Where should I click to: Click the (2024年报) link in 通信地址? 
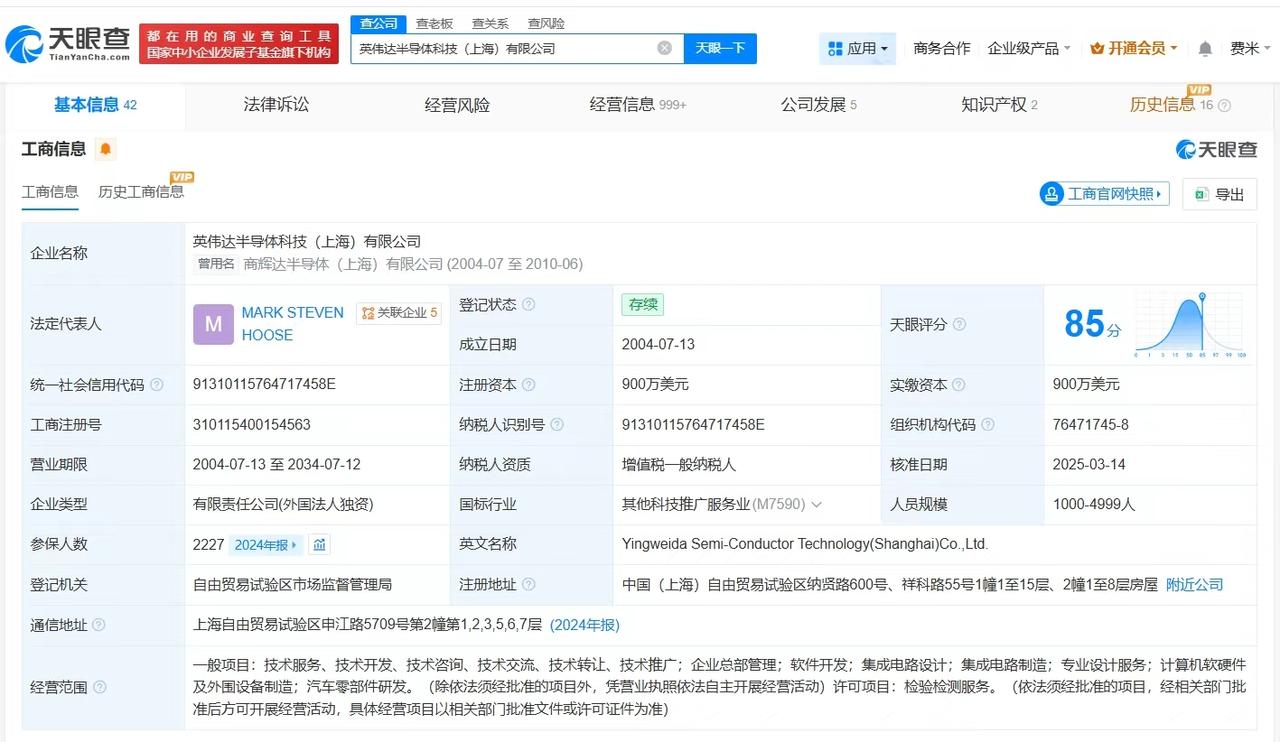pos(585,625)
